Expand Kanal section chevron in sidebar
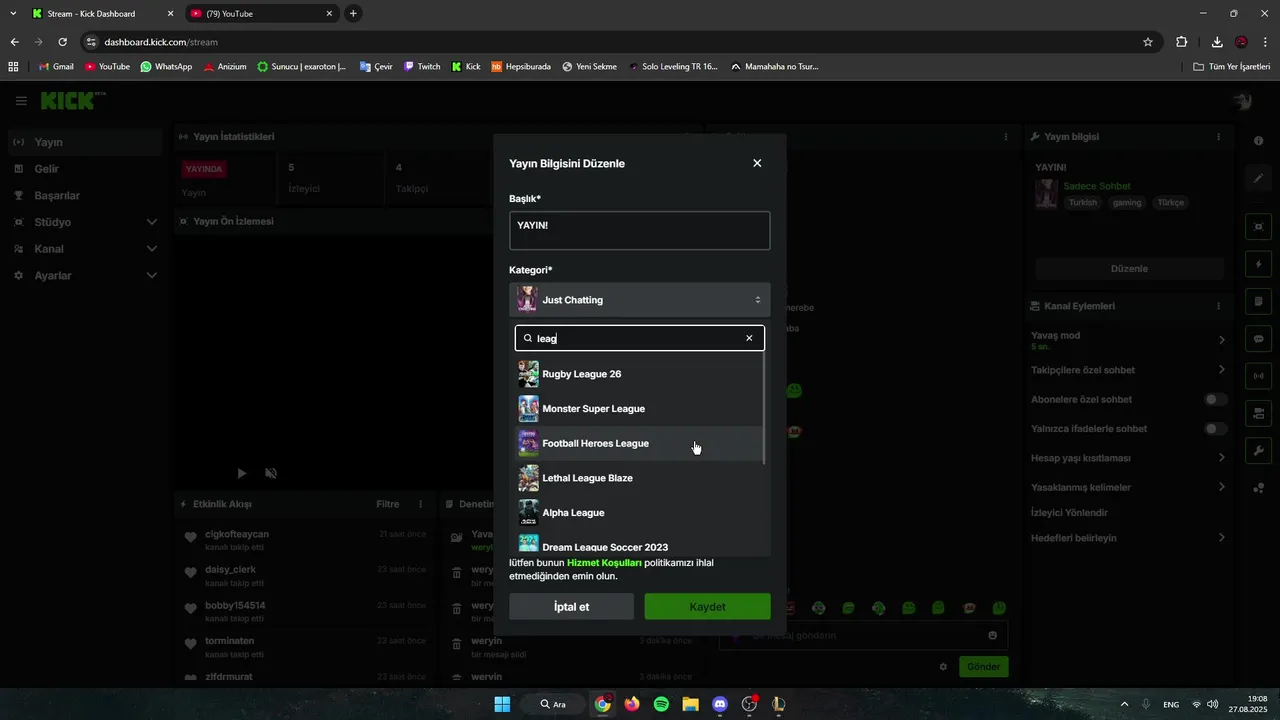Screen dimensions: 1280x720 152,249
